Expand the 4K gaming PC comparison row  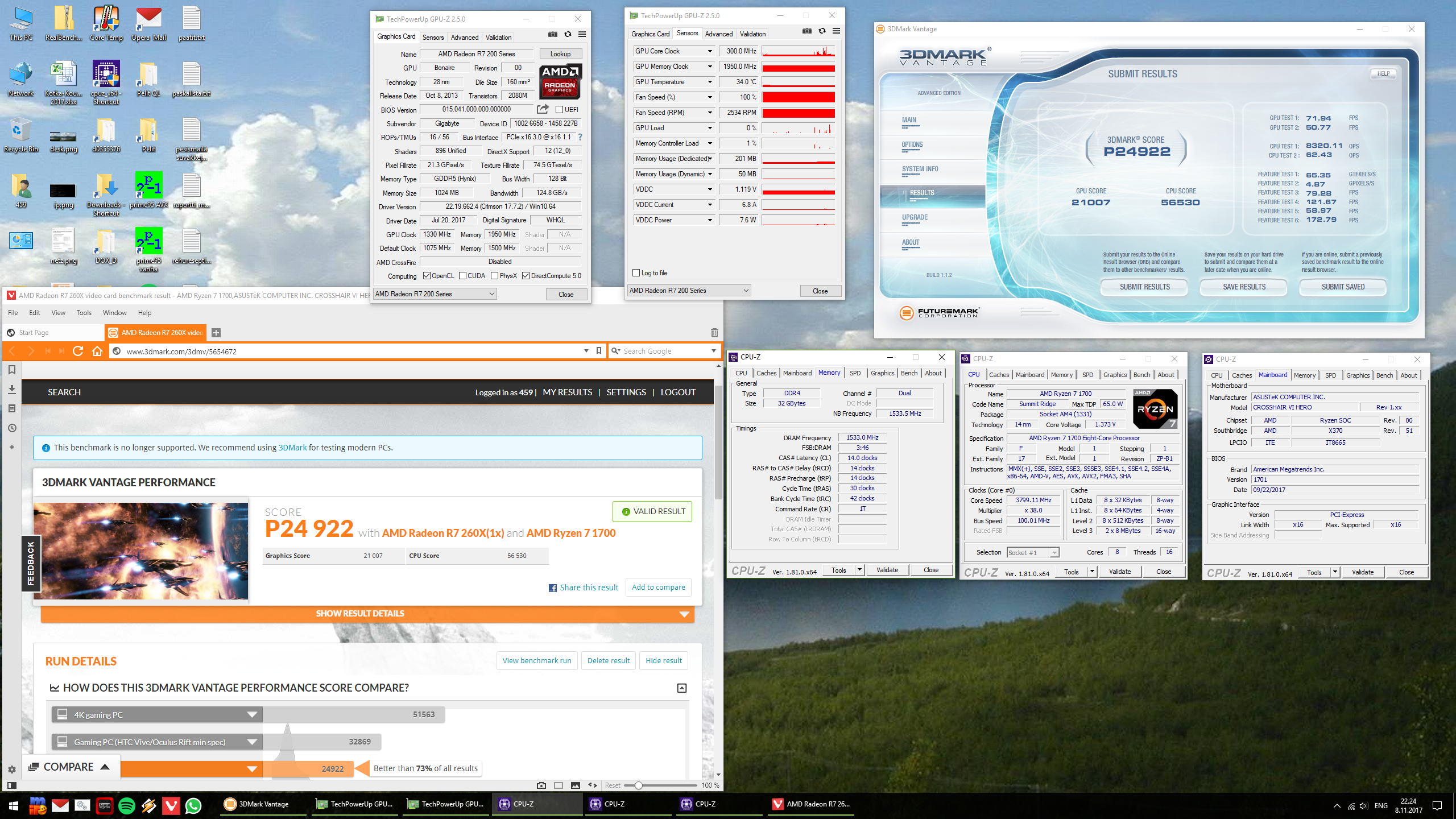tap(252, 715)
